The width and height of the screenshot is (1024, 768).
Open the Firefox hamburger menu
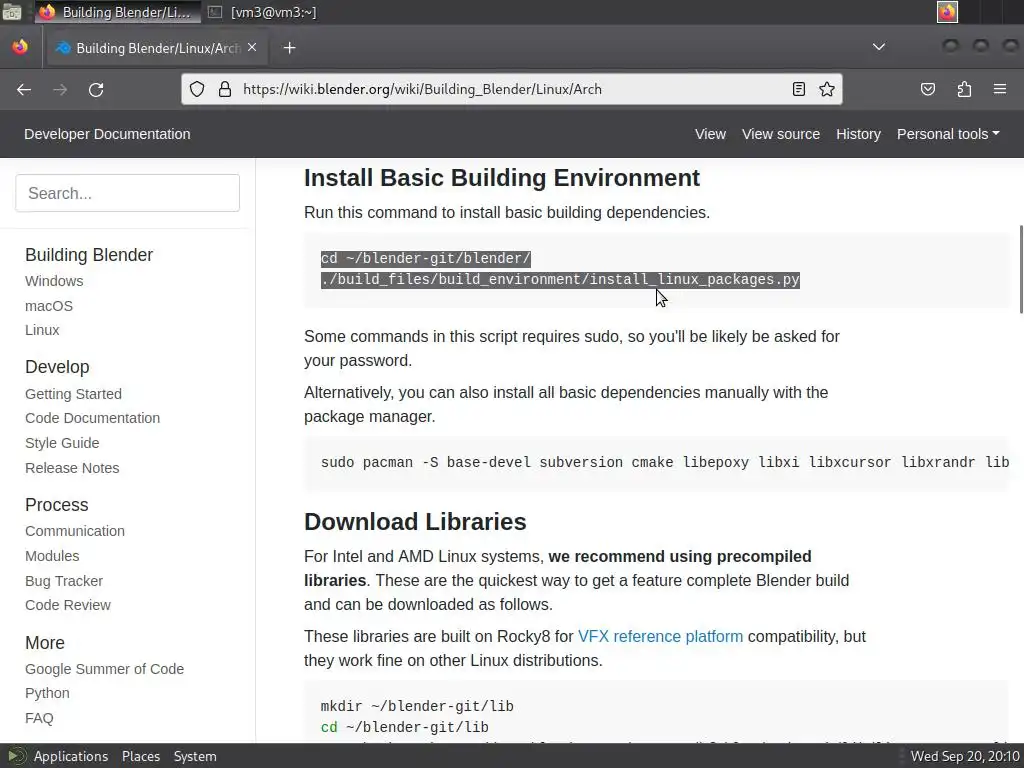pos(1000,89)
